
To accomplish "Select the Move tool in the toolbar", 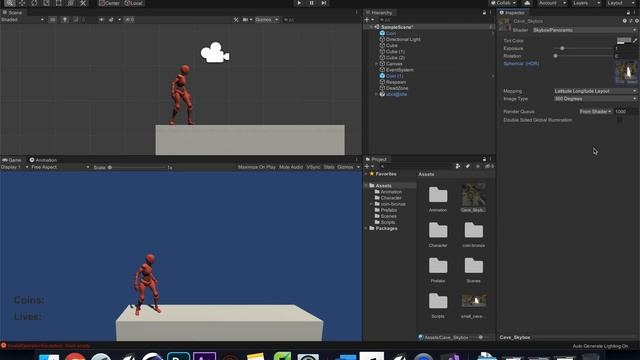I will (22, 3).
